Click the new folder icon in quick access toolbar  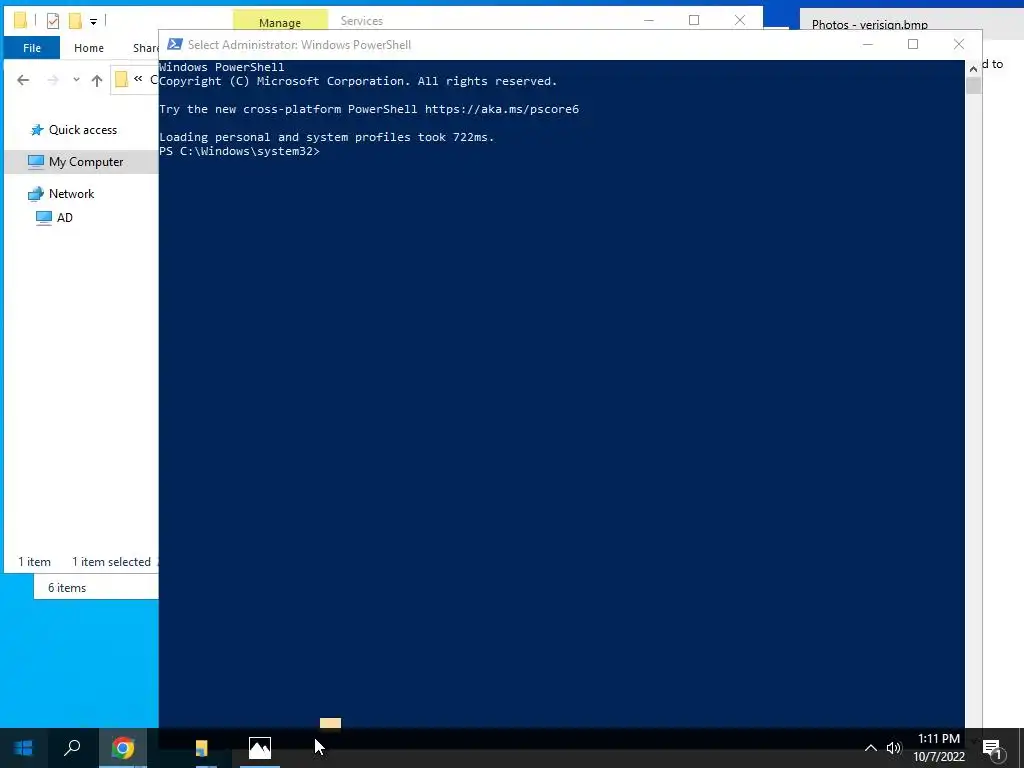point(76,21)
